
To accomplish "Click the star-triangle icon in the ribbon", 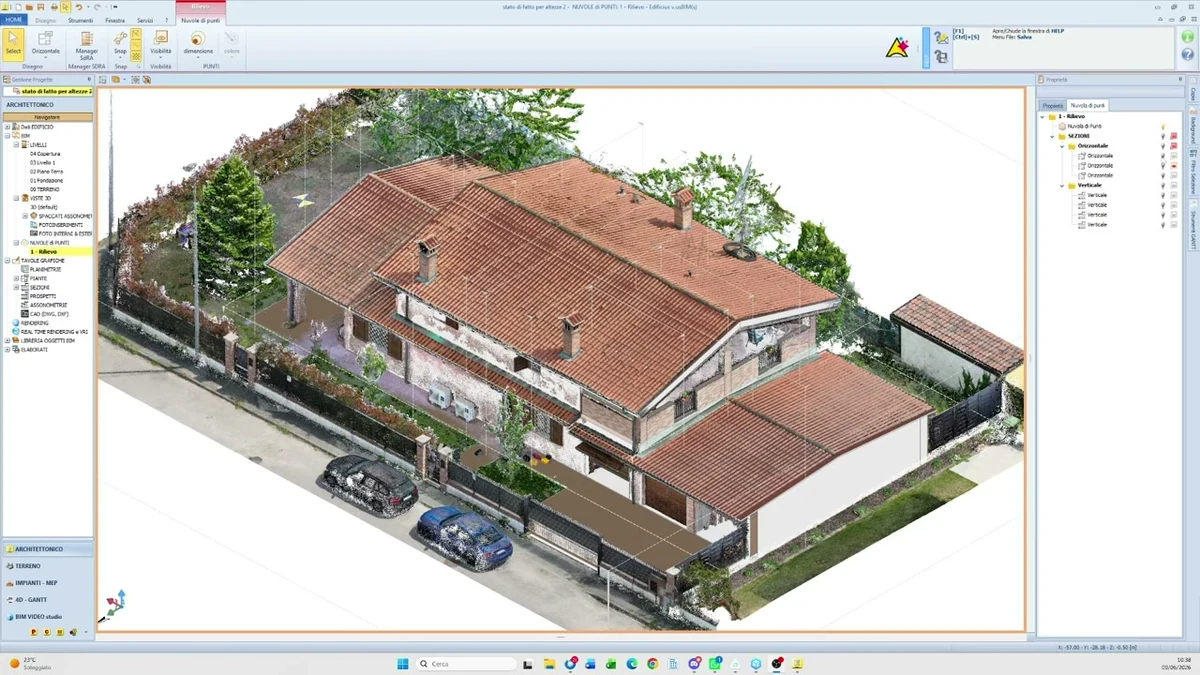I will point(897,47).
